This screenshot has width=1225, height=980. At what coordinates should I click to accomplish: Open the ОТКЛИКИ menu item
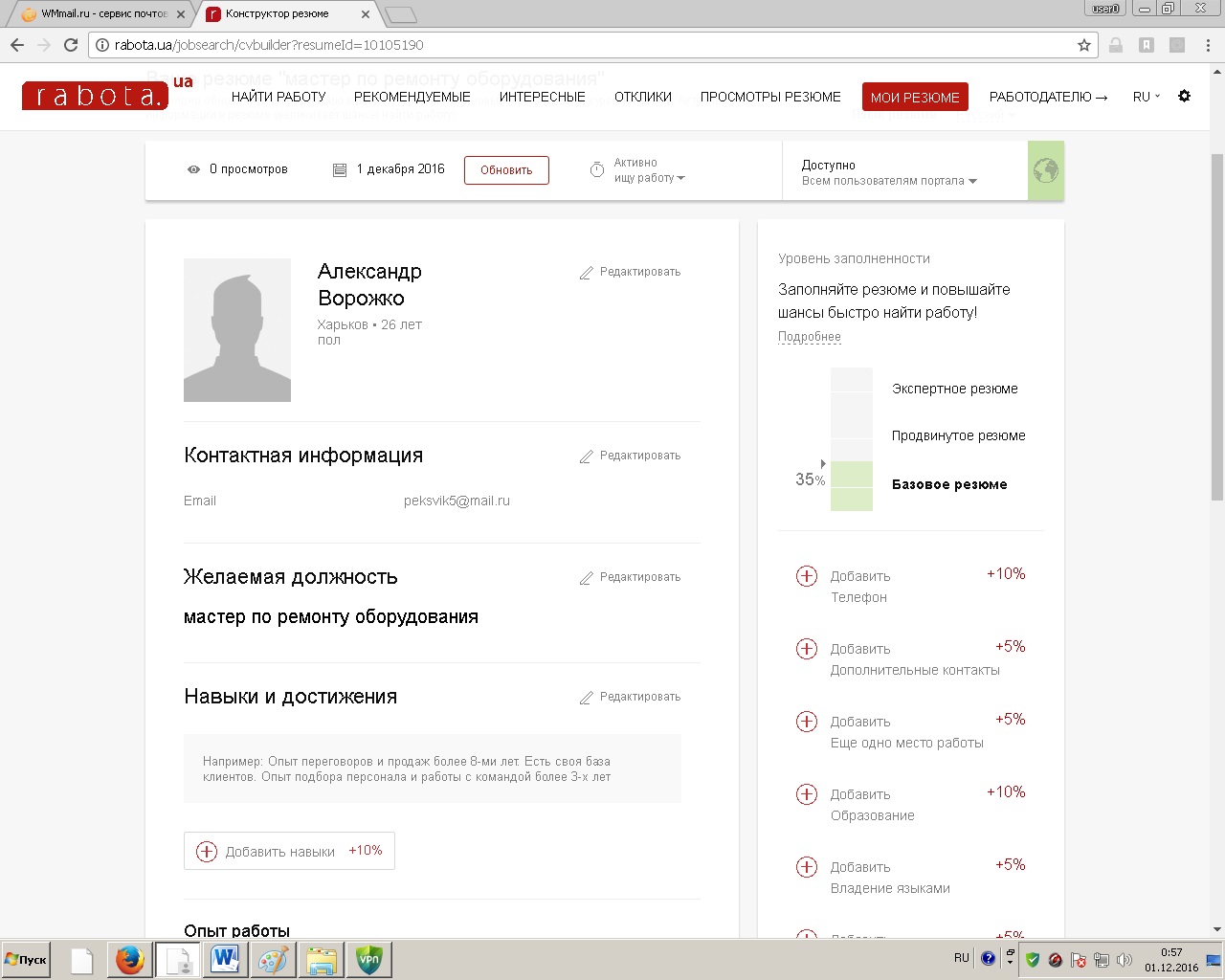click(x=643, y=97)
